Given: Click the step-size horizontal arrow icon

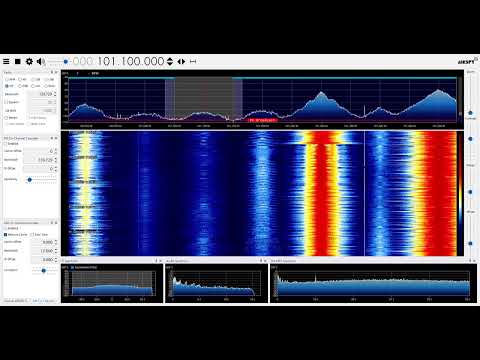Looking at the screenshot, I should coord(193,61).
